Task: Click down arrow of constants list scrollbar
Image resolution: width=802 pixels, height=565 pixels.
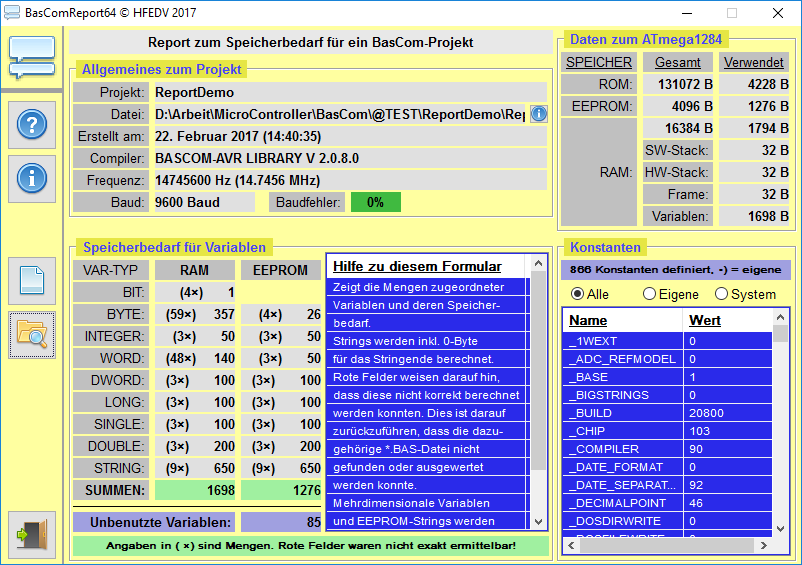Action: point(780,529)
